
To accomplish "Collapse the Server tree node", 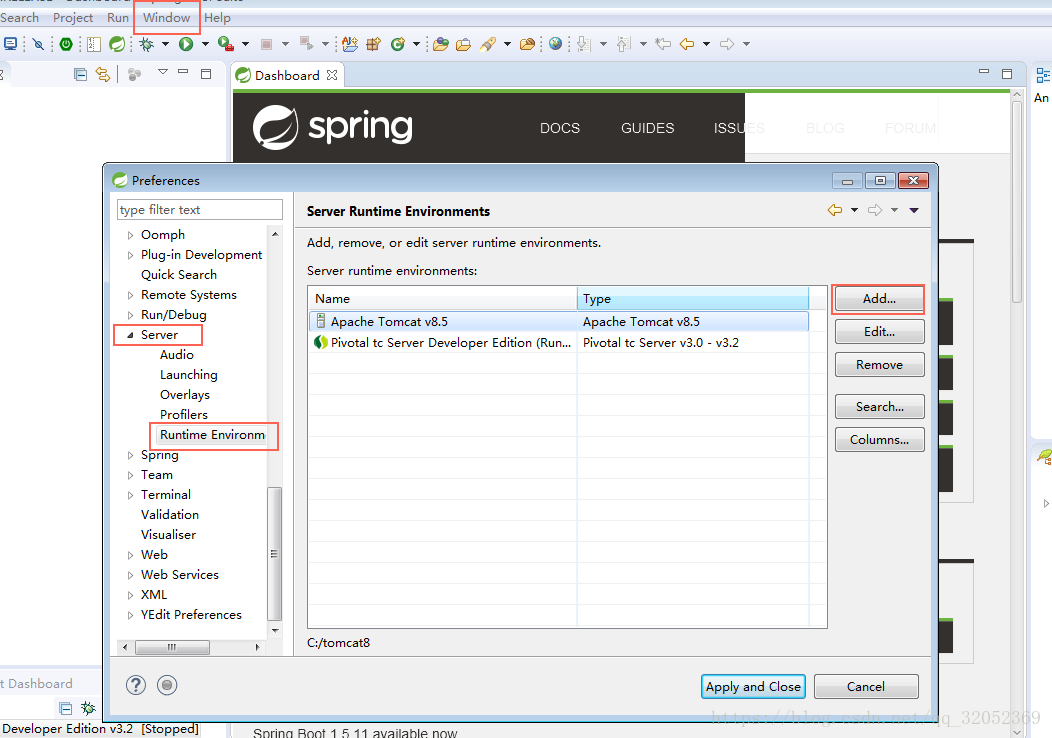I will pos(130,335).
